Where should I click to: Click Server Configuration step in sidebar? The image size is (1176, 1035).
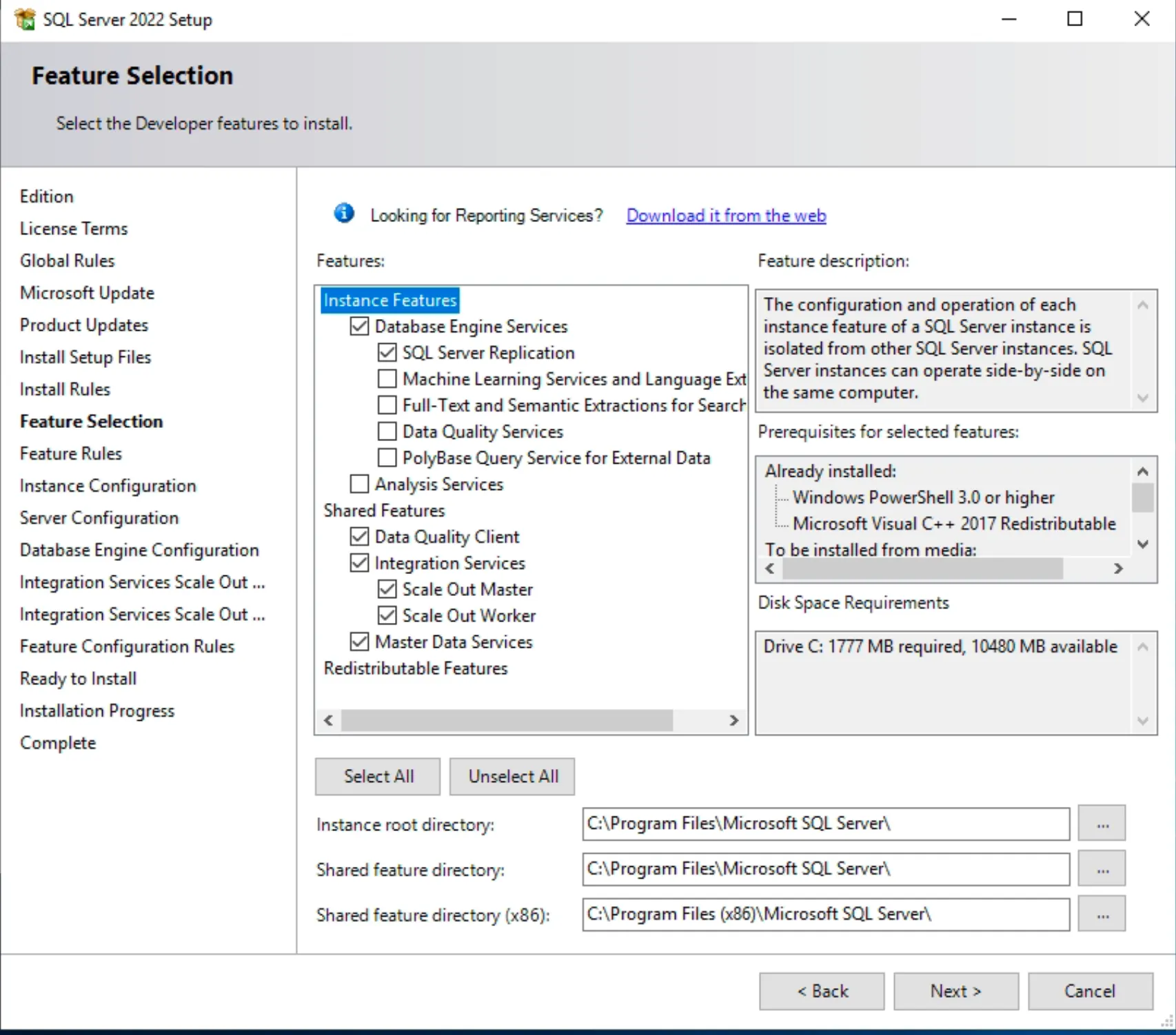(x=99, y=518)
